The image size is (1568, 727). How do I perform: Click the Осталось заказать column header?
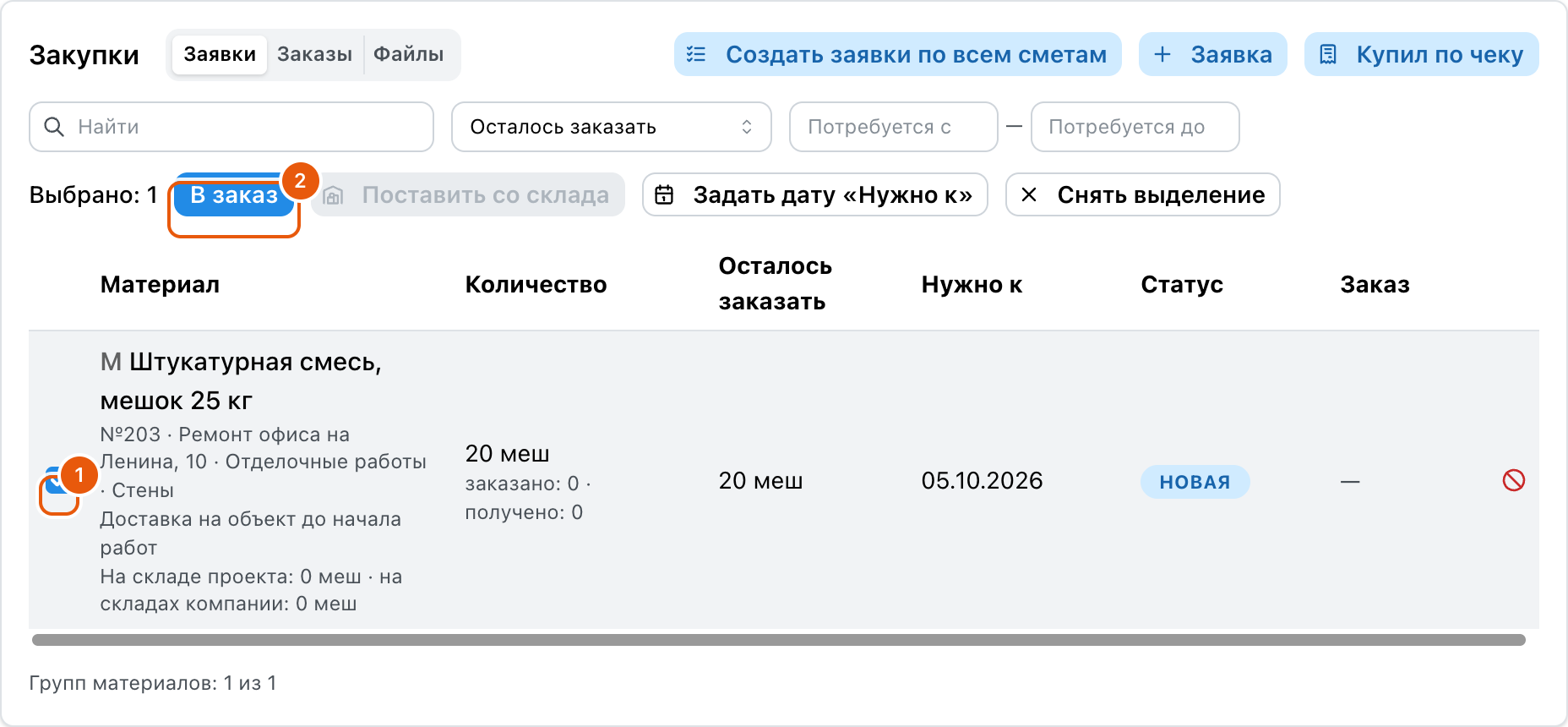(775, 284)
